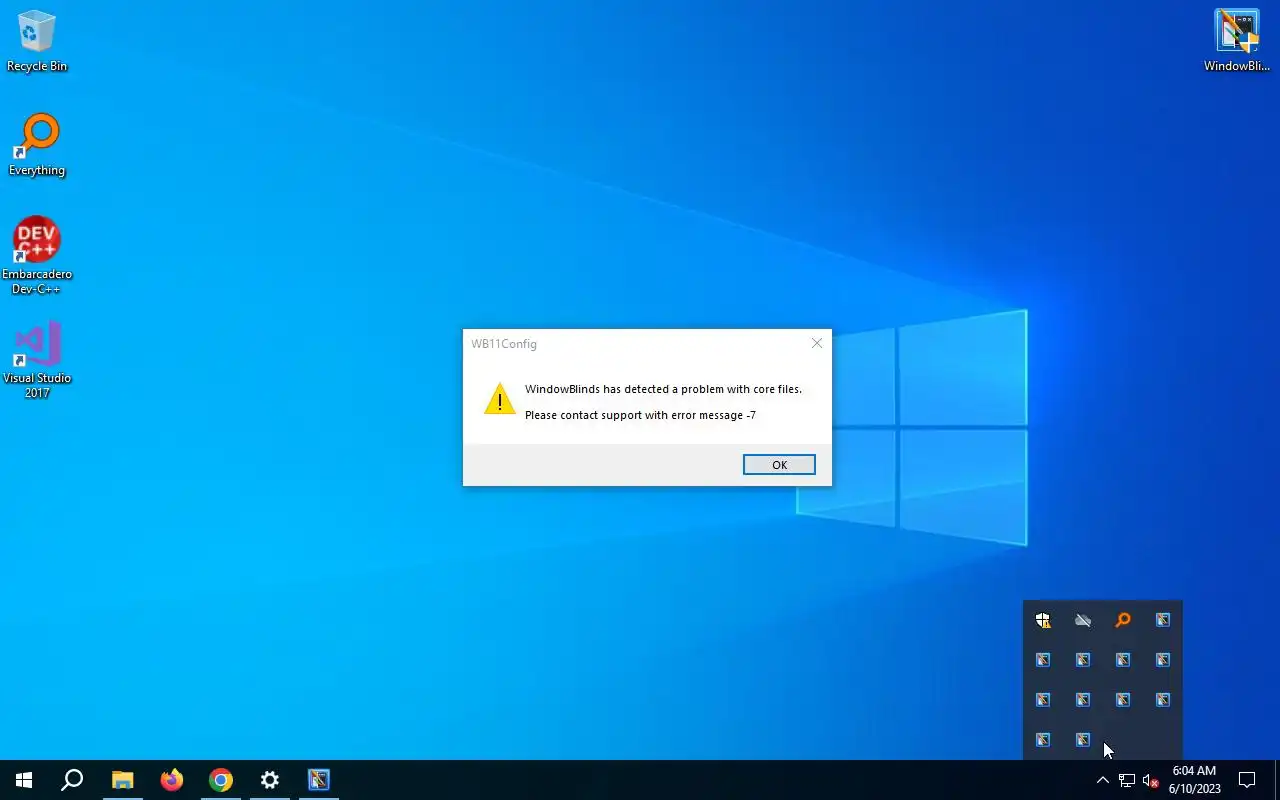
Task: Launch Google Chrome from the taskbar
Action: click(221, 780)
